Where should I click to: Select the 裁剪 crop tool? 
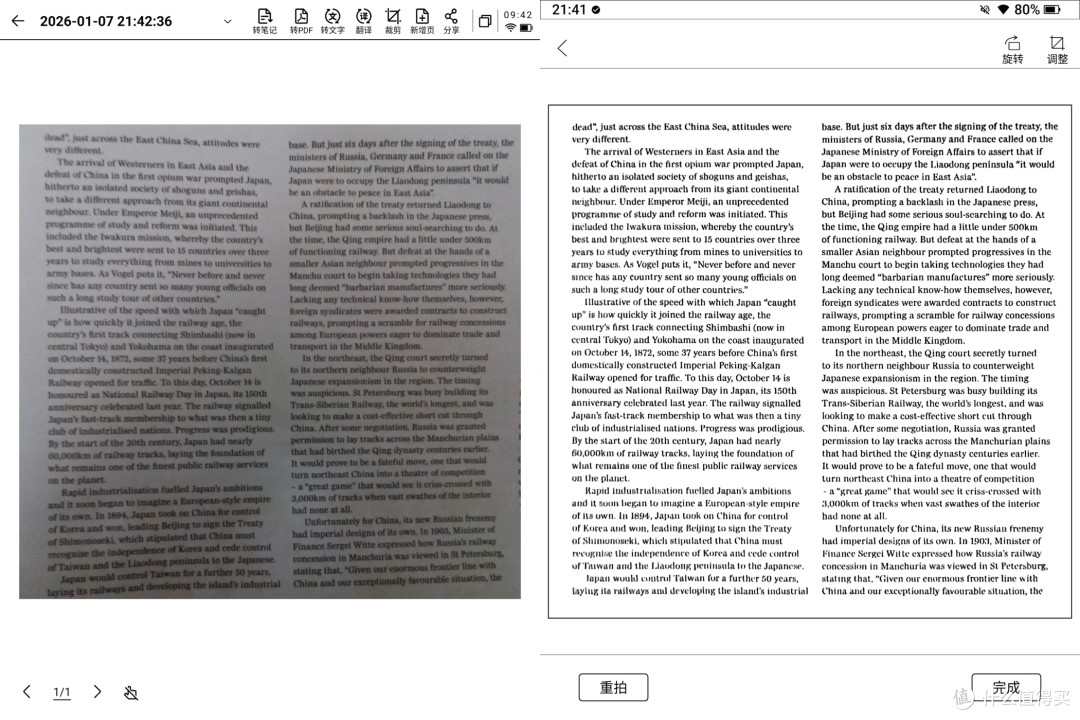point(393,21)
